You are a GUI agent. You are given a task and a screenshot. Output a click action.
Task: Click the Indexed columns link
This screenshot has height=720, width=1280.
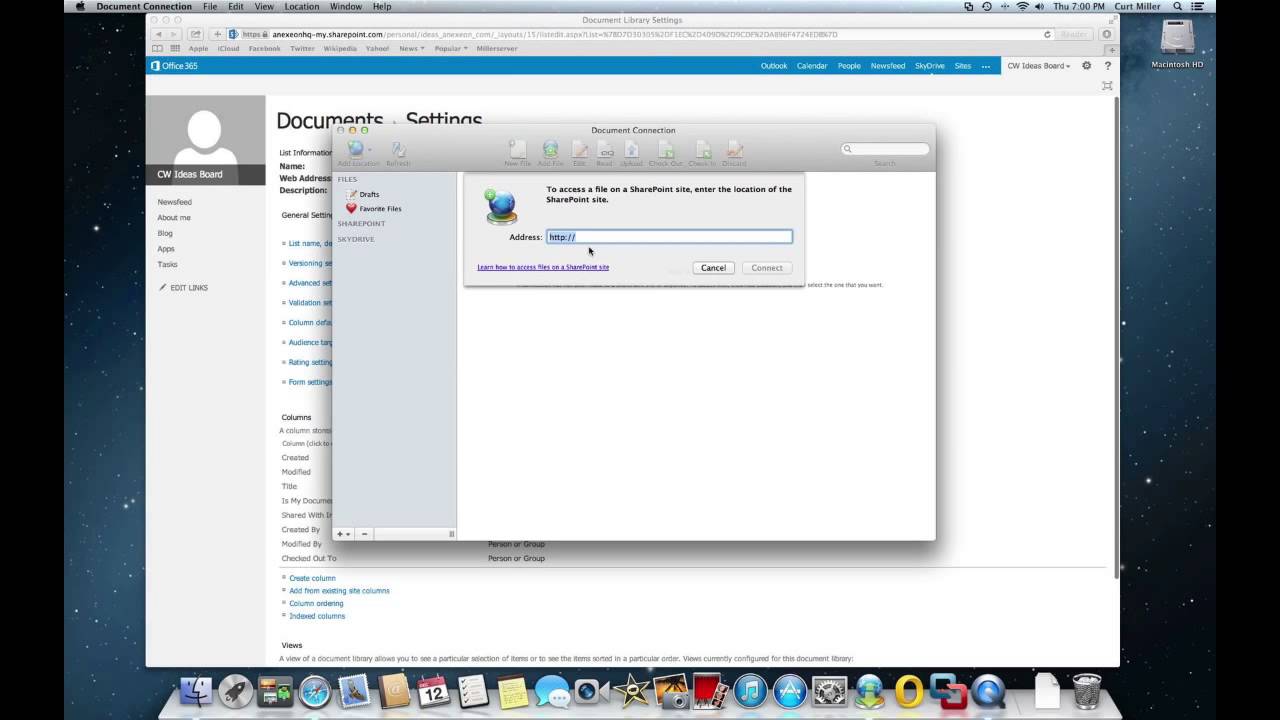[317, 616]
